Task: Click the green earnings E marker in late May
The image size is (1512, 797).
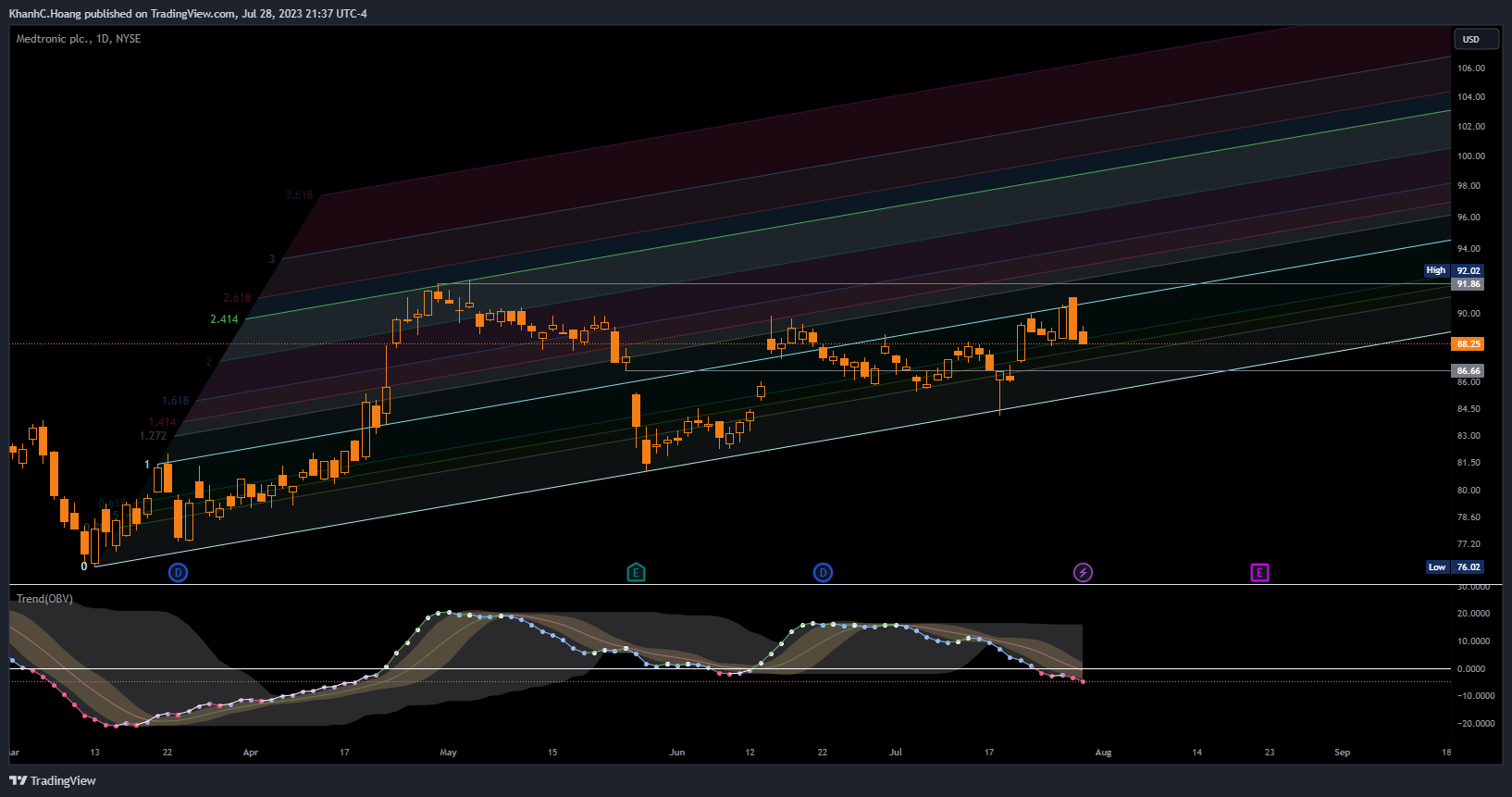Action: pyautogui.click(x=636, y=572)
